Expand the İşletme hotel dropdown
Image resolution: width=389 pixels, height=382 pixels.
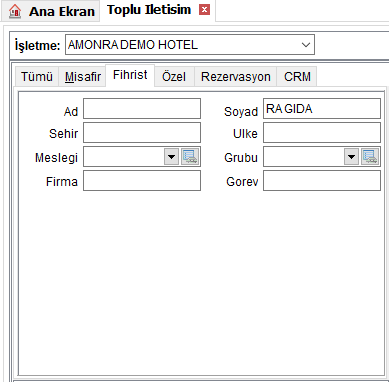[306, 45]
